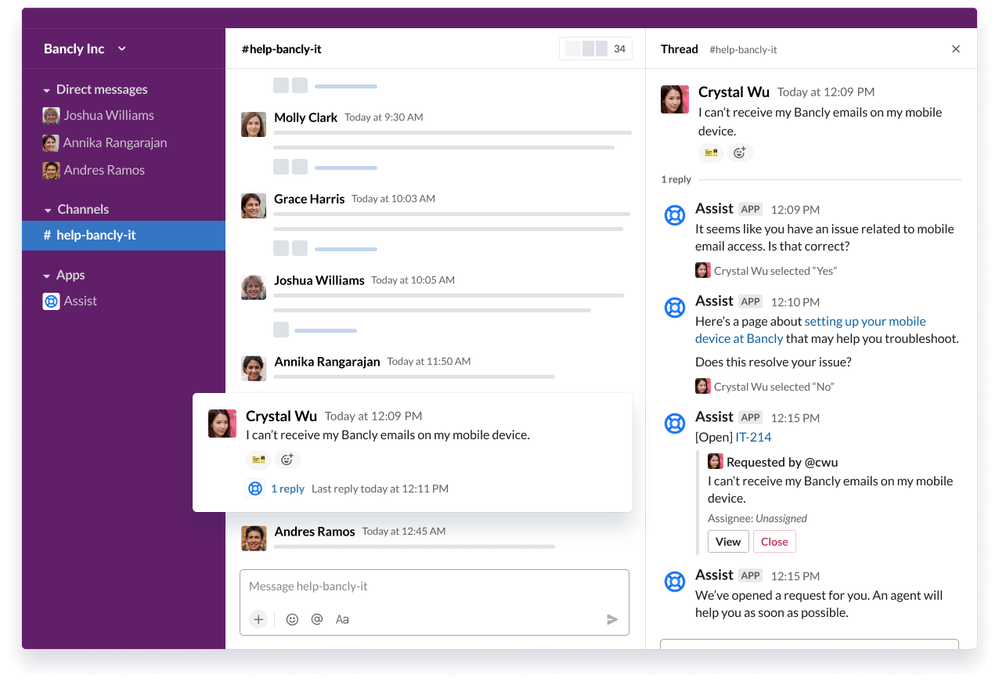Collapse the Apps section
999x685 pixels.
click(x=47, y=276)
